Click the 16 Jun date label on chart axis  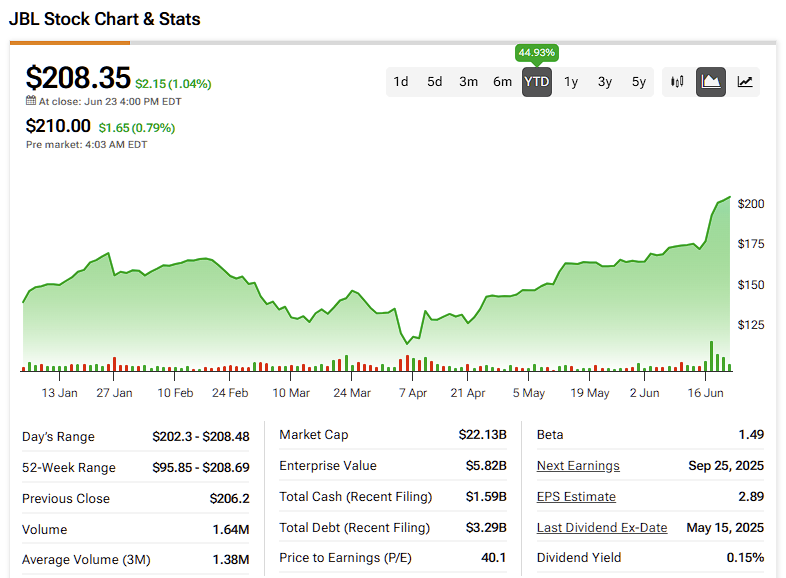click(x=705, y=393)
